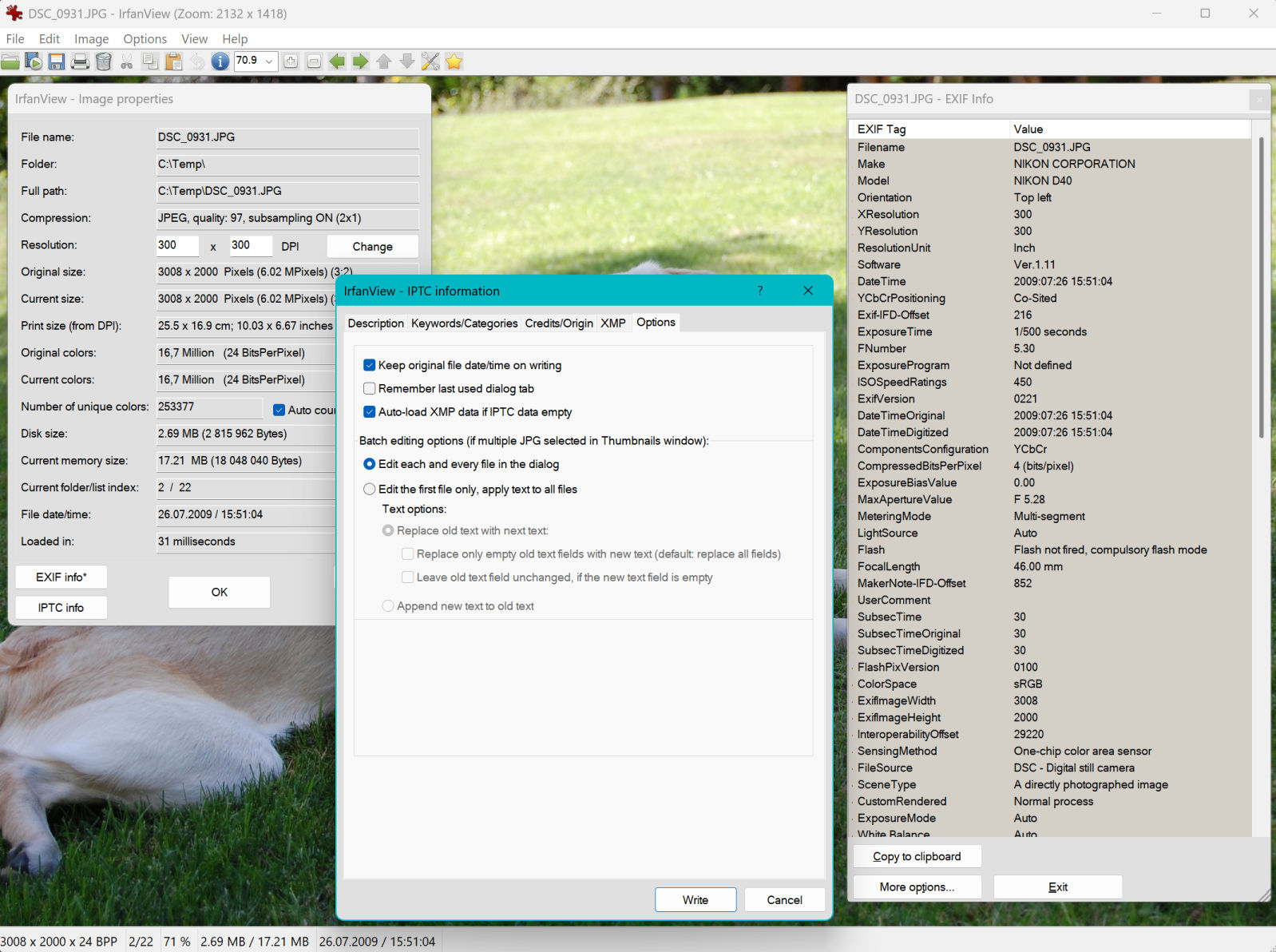Click the yellow star icon in toolbar
Image resolution: width=1276 pixels, height=952 pixels.
454,61
